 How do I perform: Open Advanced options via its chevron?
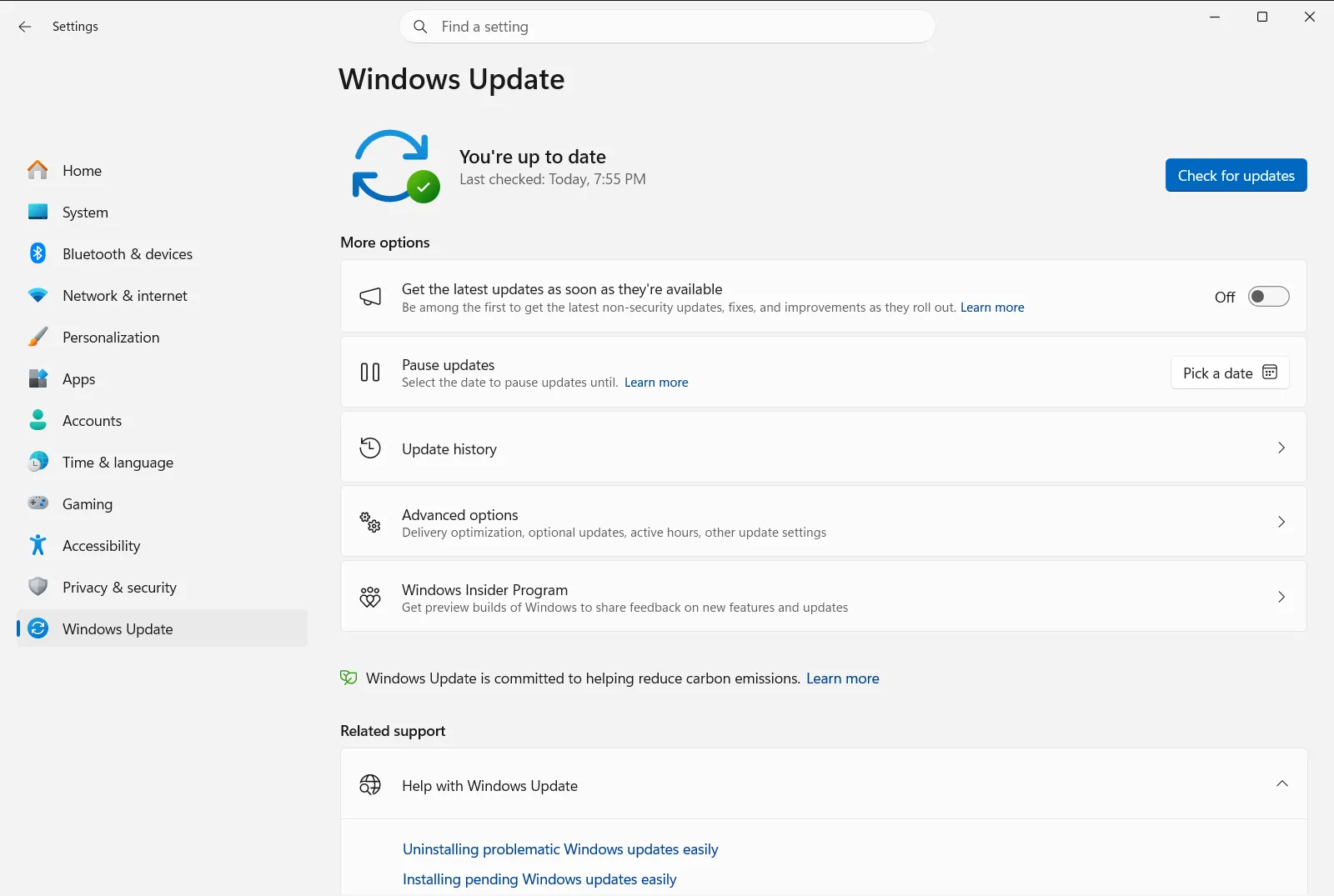pyautogui.click(x=1281, y=523)
